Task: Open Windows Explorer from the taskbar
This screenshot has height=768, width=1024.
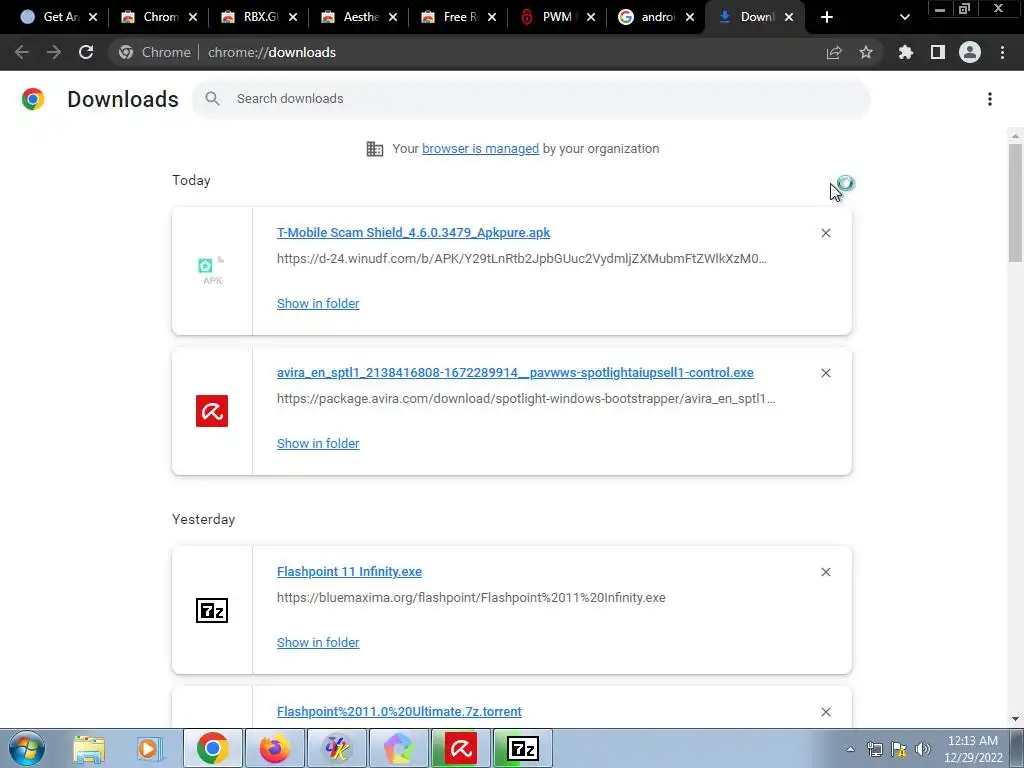Action: (x=89, y=748)
